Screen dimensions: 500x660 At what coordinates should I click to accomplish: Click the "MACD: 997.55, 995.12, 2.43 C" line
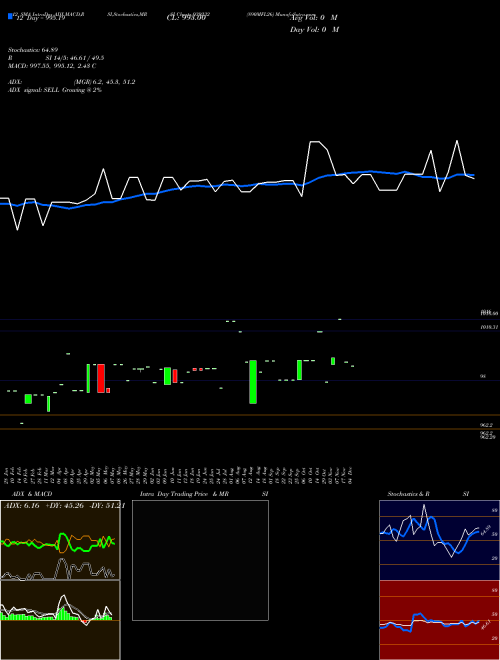coord(52,66)
